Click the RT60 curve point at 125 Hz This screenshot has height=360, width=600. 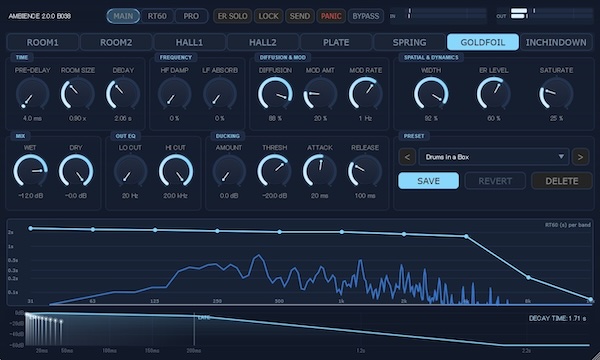click(155, 230)
